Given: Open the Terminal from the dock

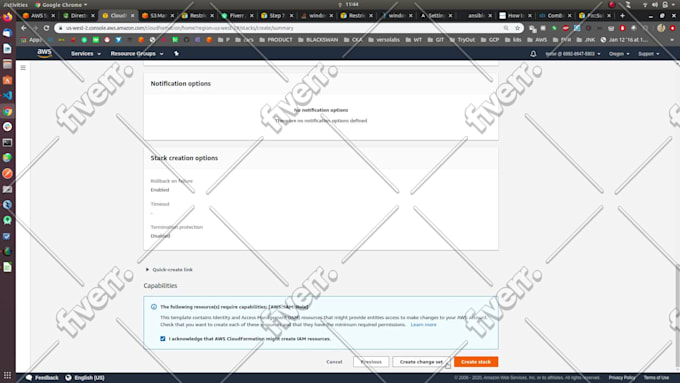Looking at the screenshot, I should point(7,142).
